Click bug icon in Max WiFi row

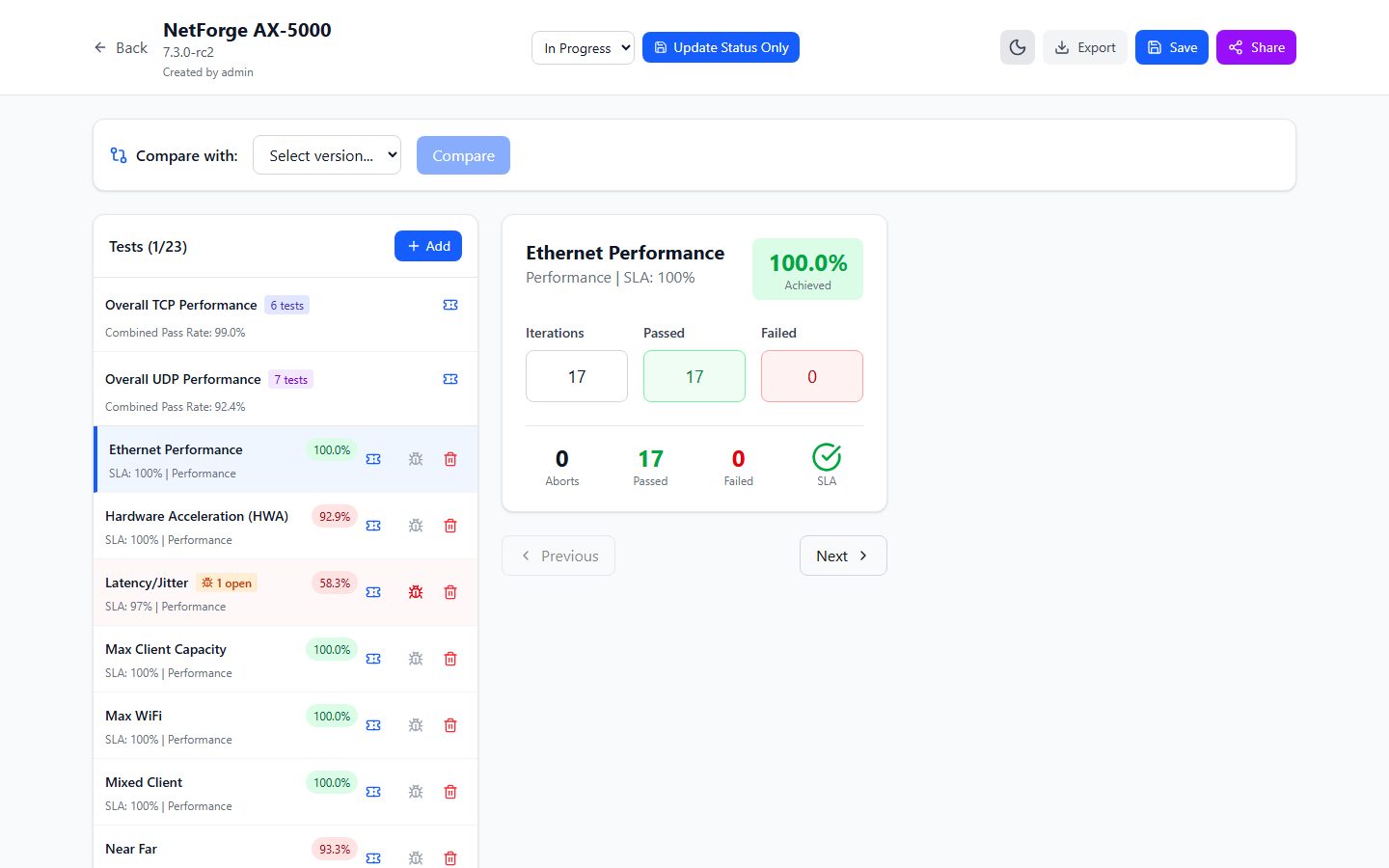coord(416,725)
